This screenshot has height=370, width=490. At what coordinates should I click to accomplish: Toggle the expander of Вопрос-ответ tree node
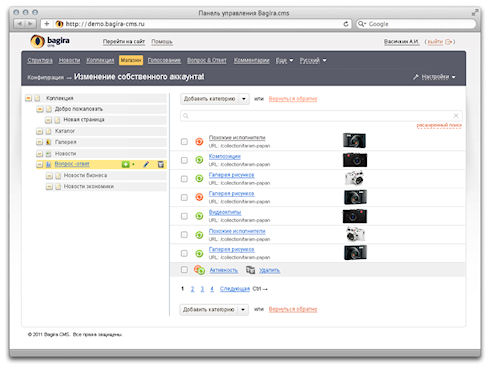pos(40,164)
